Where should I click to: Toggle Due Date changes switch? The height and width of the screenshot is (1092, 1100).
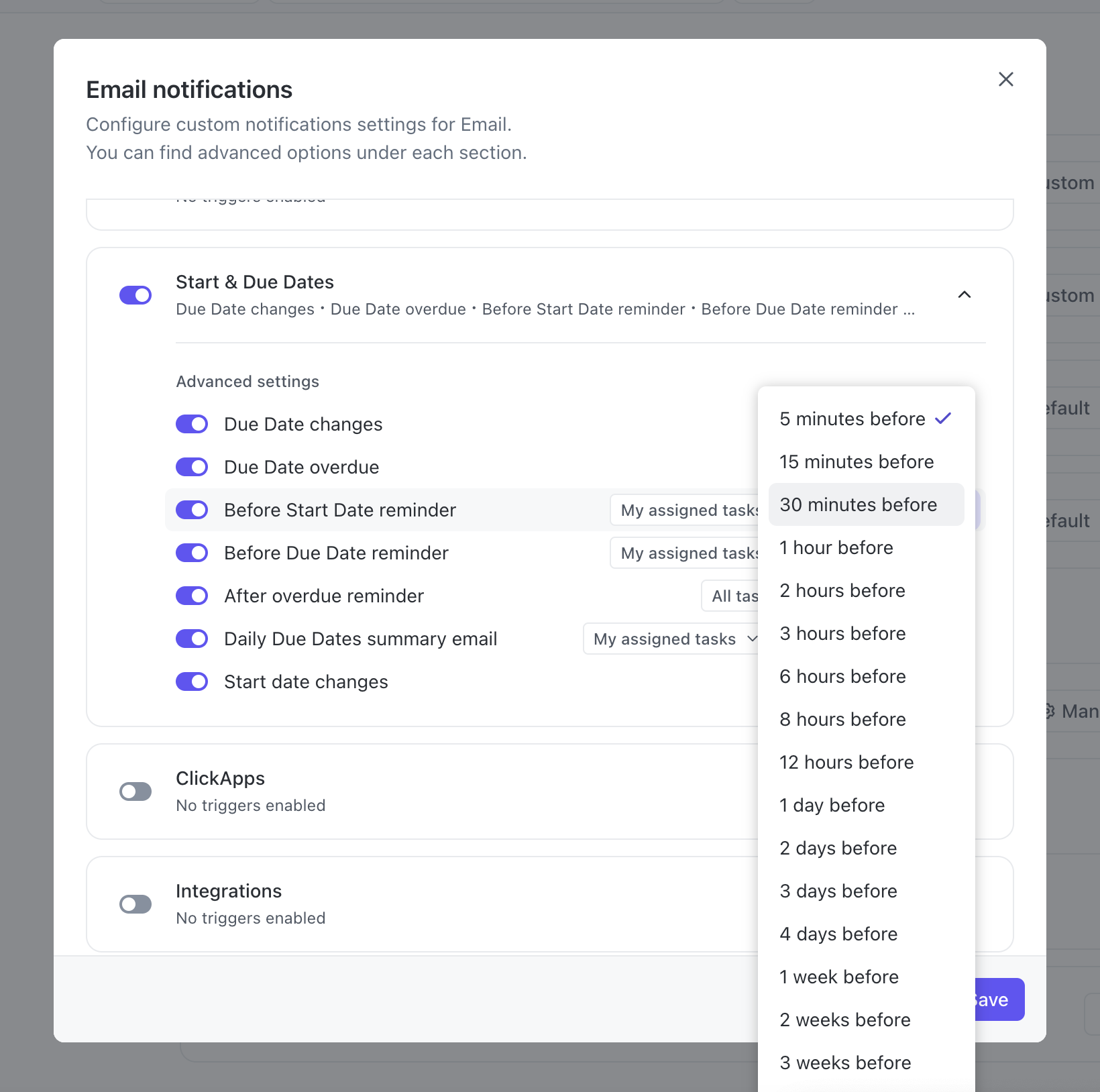[x=192, y=424]
